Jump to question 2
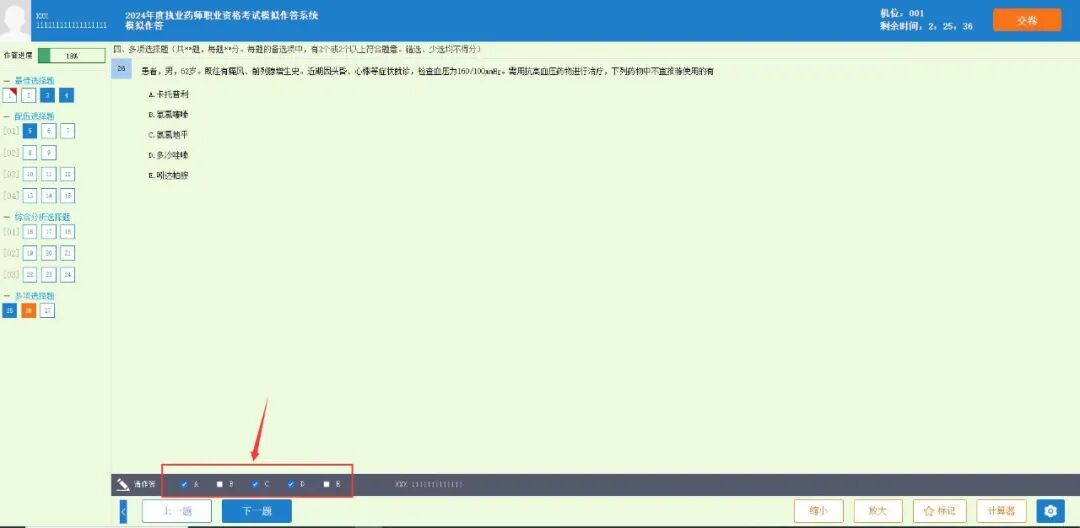The image size is (1080, 528). tap(29, 96)
